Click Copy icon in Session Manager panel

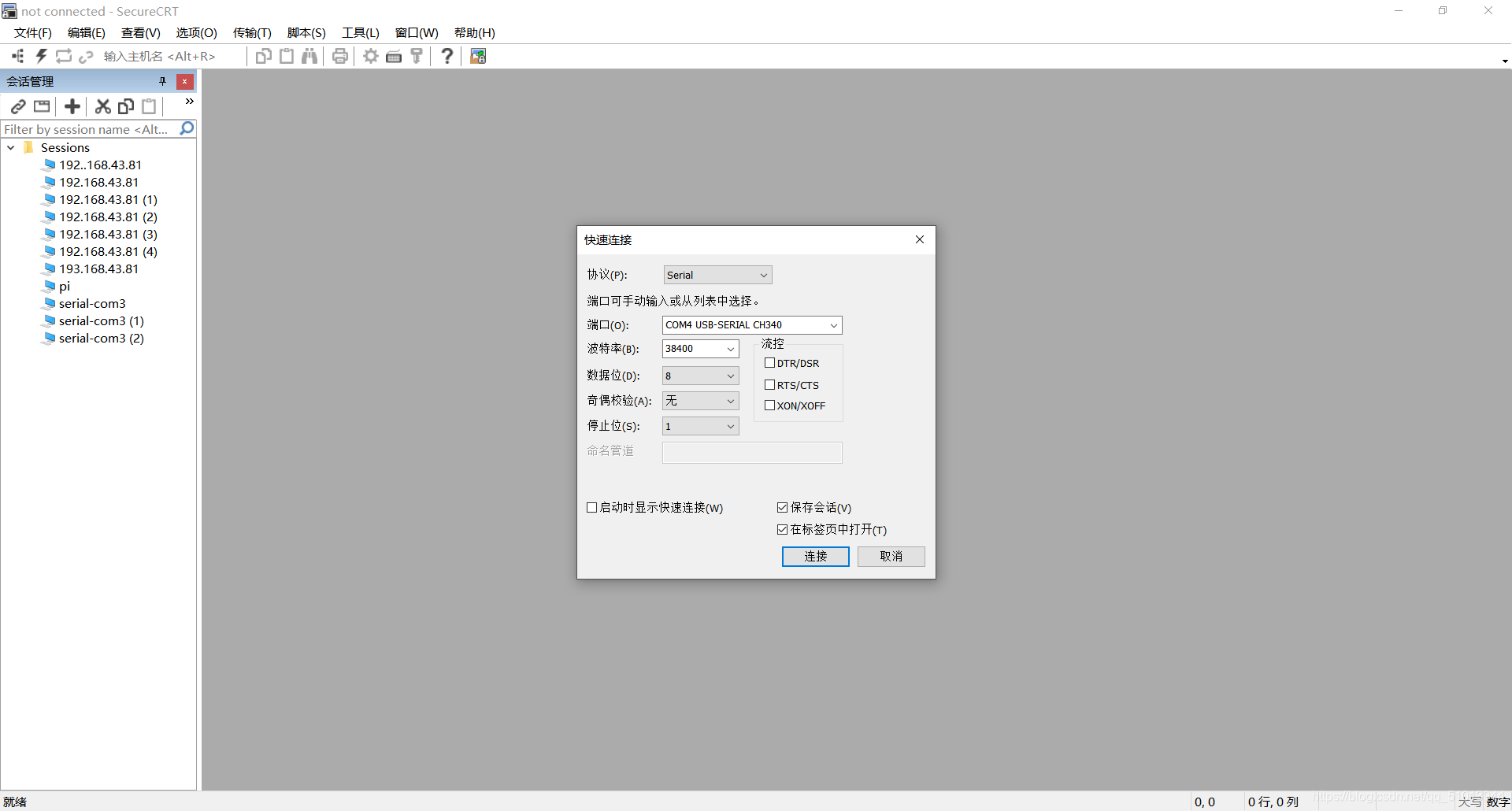coord(126,106)
